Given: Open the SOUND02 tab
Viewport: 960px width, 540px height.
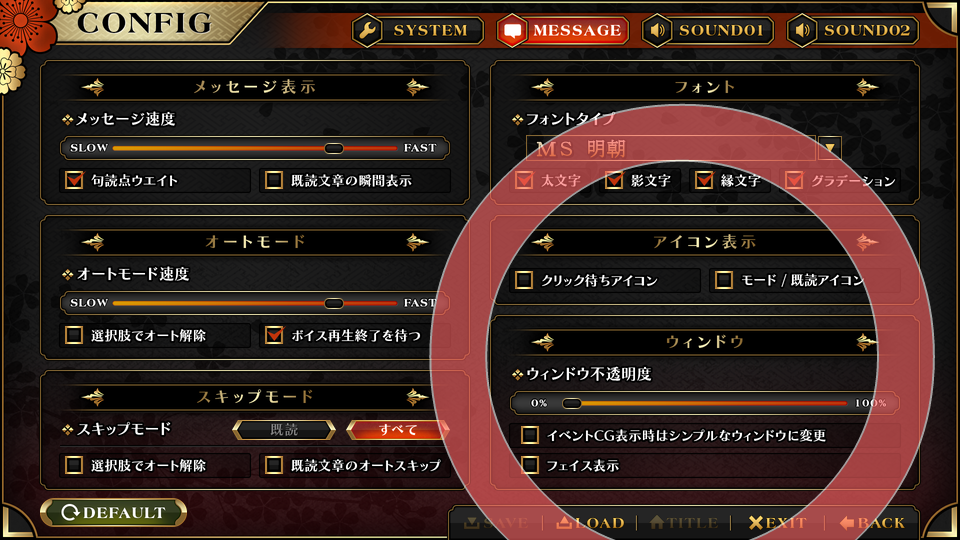Looking at the screenshot, I should pos(853,30).
